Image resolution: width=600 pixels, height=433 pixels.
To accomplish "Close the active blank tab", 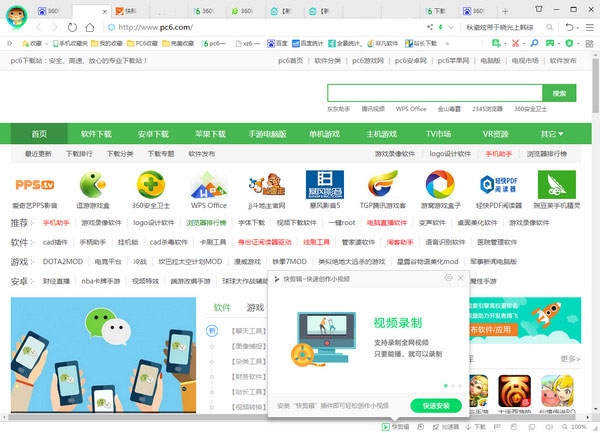I will (104, 12).
